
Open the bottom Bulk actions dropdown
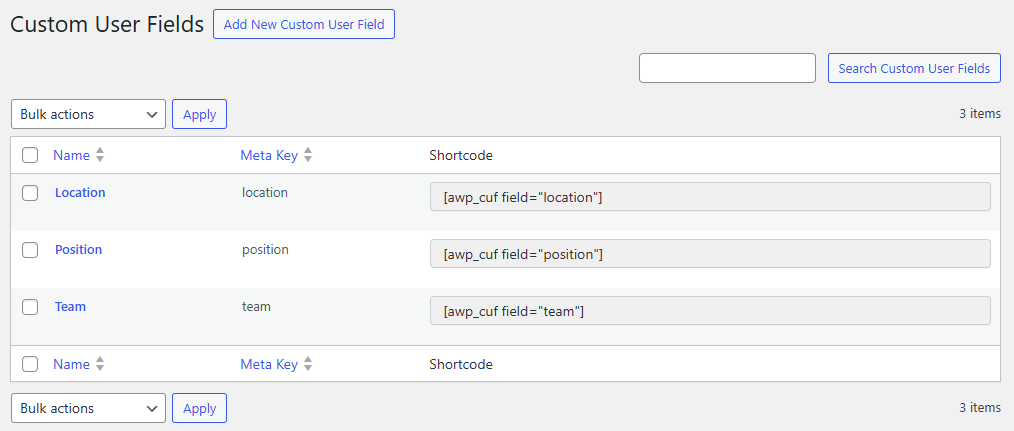coord(88,408)
